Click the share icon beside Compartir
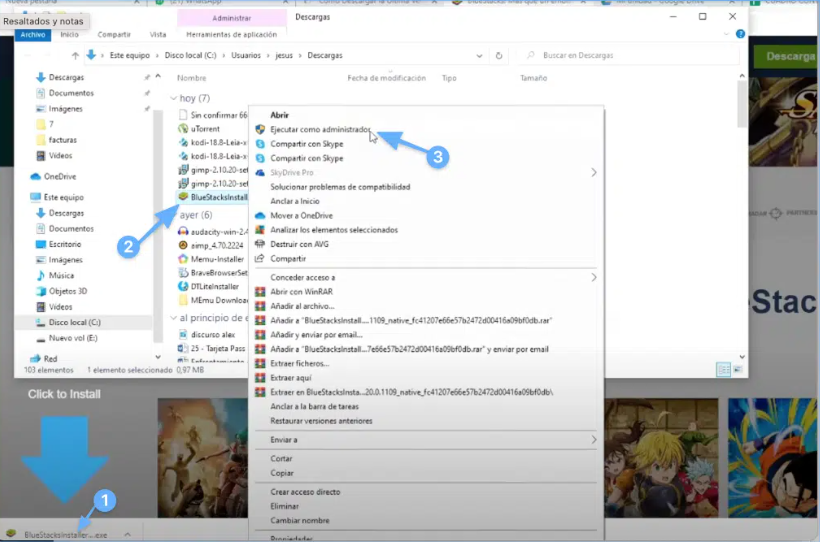Screen dimensions: 820x542 tap(260, 258)
